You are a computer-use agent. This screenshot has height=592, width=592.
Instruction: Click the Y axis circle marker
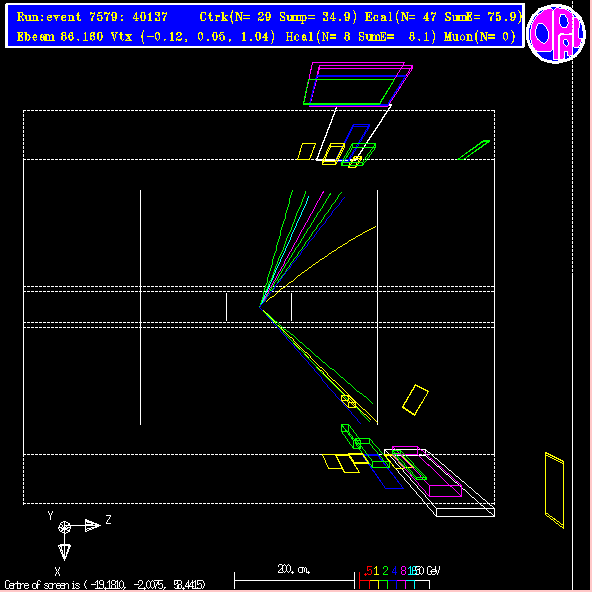(64, 526)
